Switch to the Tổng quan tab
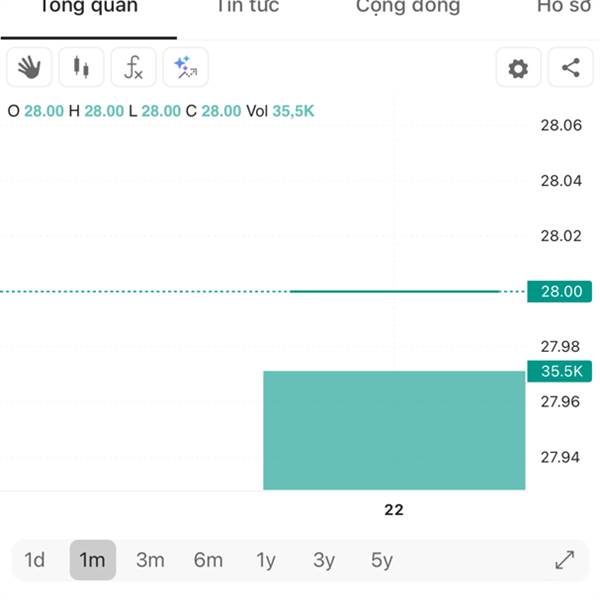The image size is (600, 600). click(x=89, y=7)
